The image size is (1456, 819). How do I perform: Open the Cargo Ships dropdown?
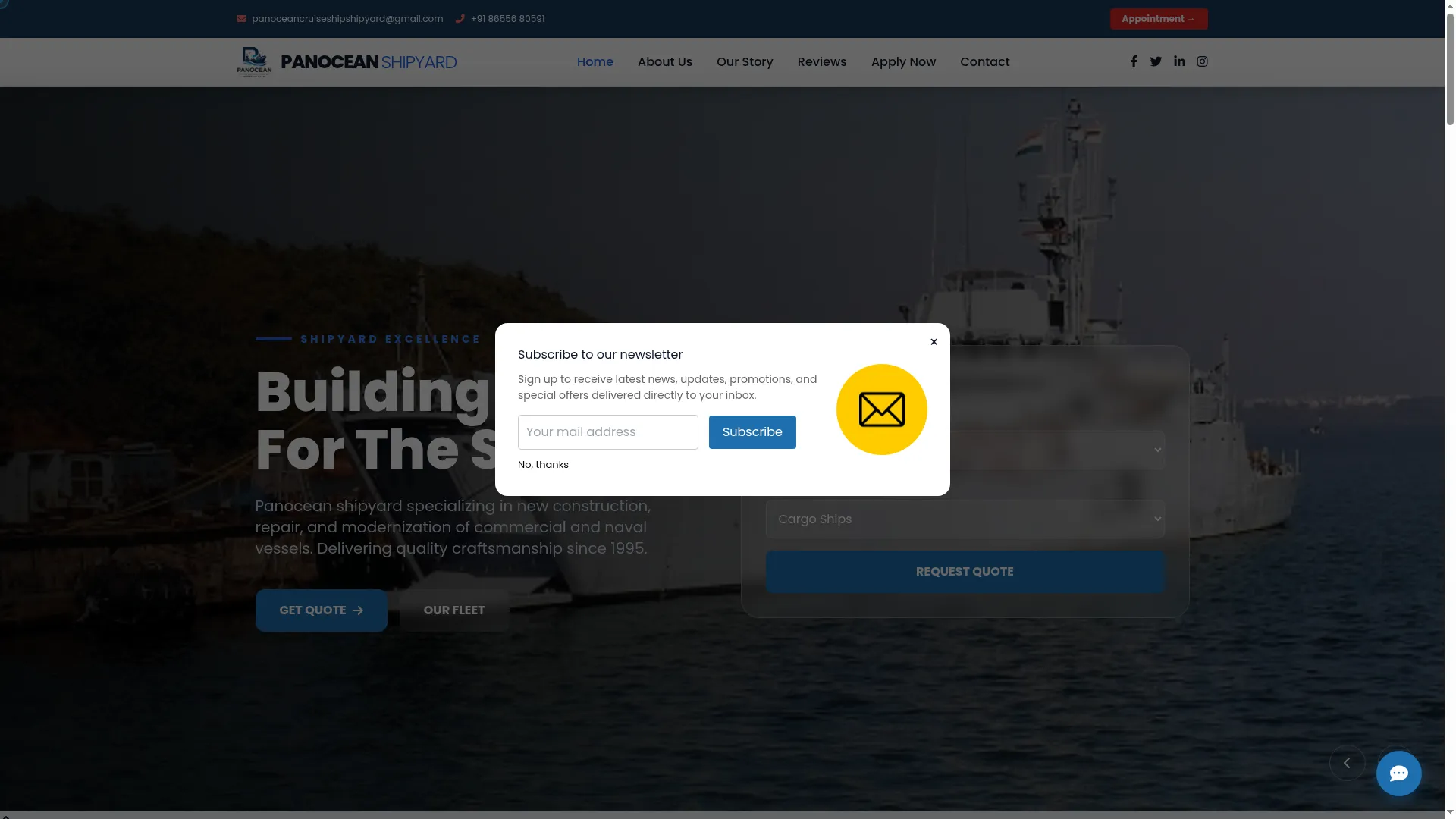click(x=965, y=519)
